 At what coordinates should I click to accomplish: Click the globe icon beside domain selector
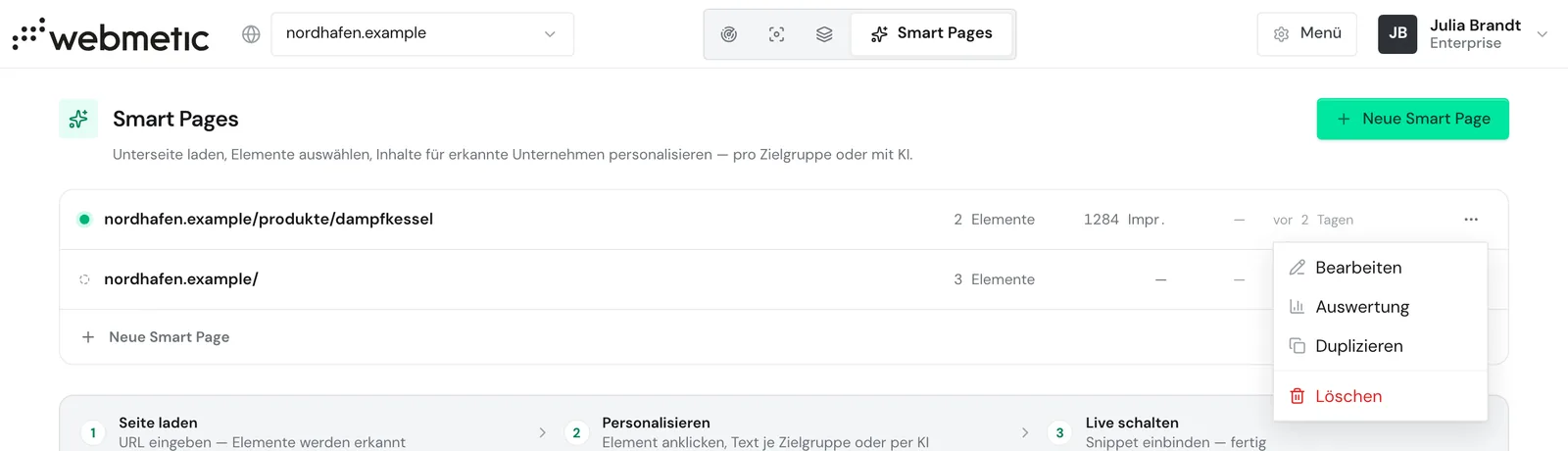251,34
